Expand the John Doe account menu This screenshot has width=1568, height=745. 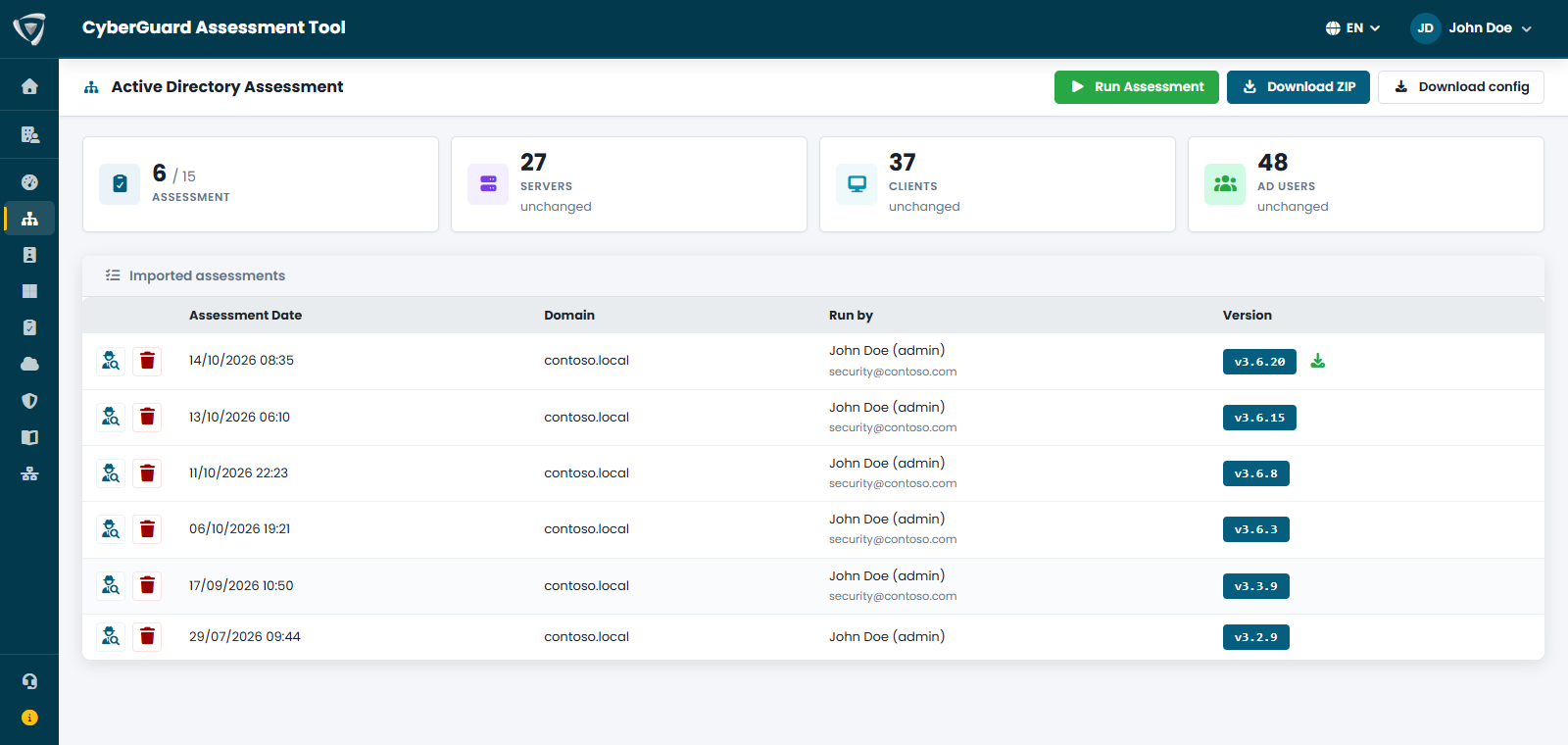point(1471,28)
